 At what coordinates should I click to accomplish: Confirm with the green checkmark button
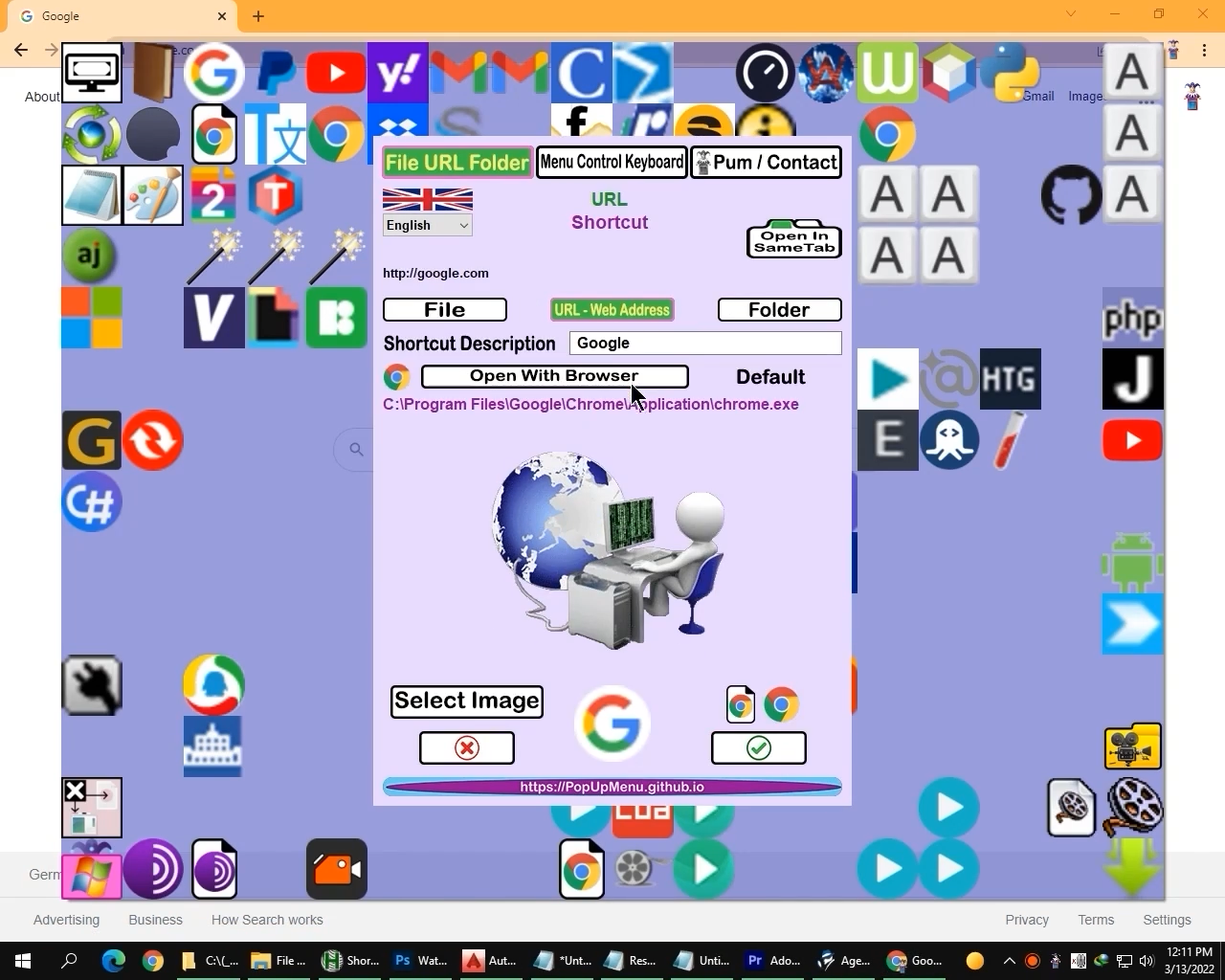click(759, 748)
